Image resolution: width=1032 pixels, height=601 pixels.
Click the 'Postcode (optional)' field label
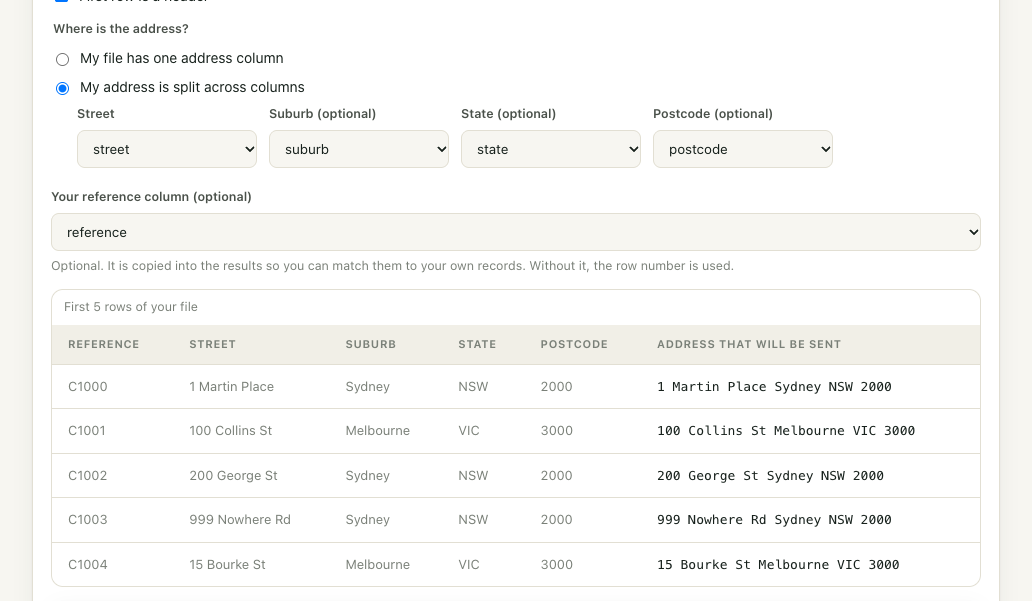(713, 114)
